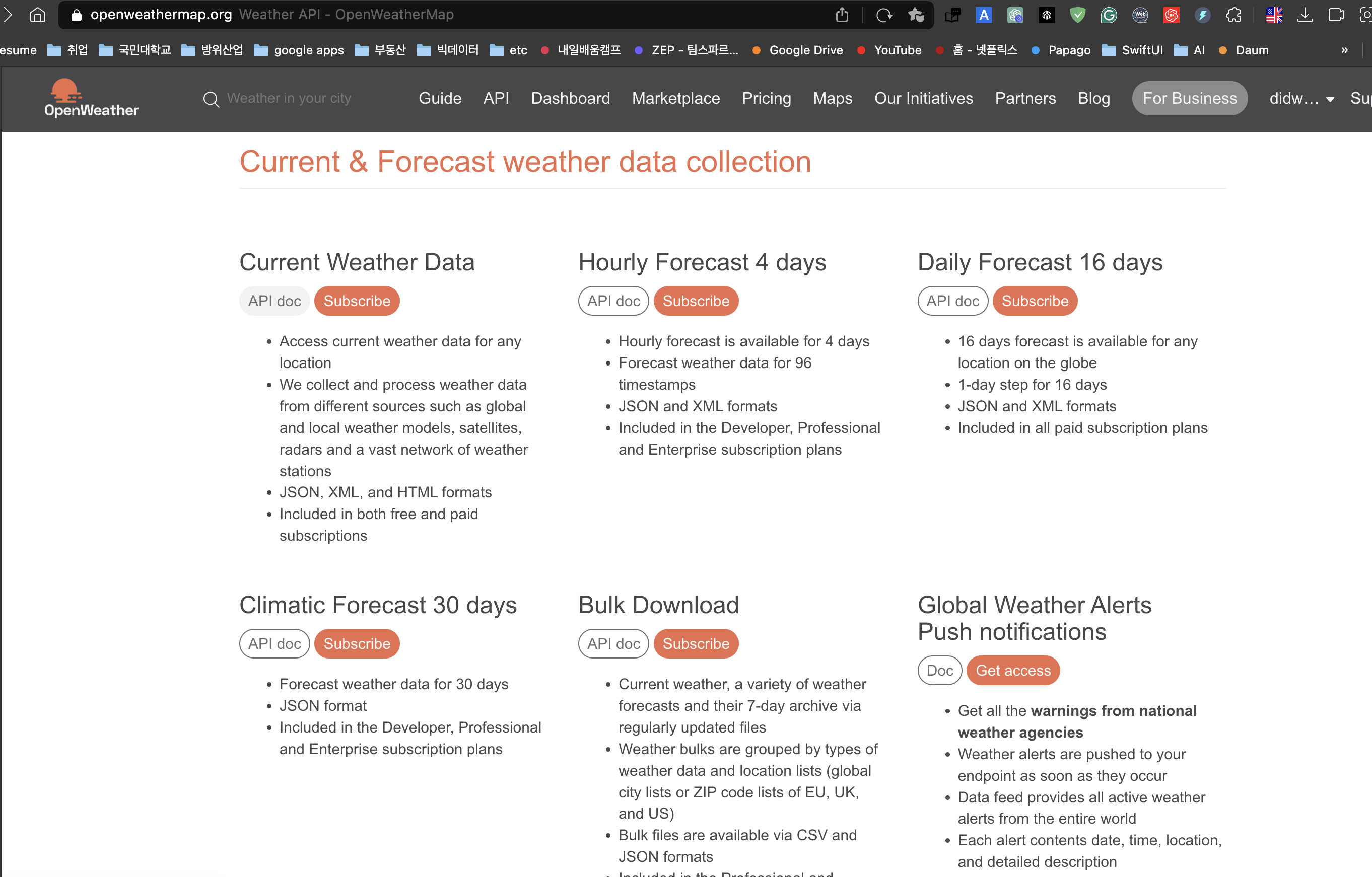This screenshot has height=877, width=1372.
Task: Click the search magnifier icon
Action: point(211,99)
